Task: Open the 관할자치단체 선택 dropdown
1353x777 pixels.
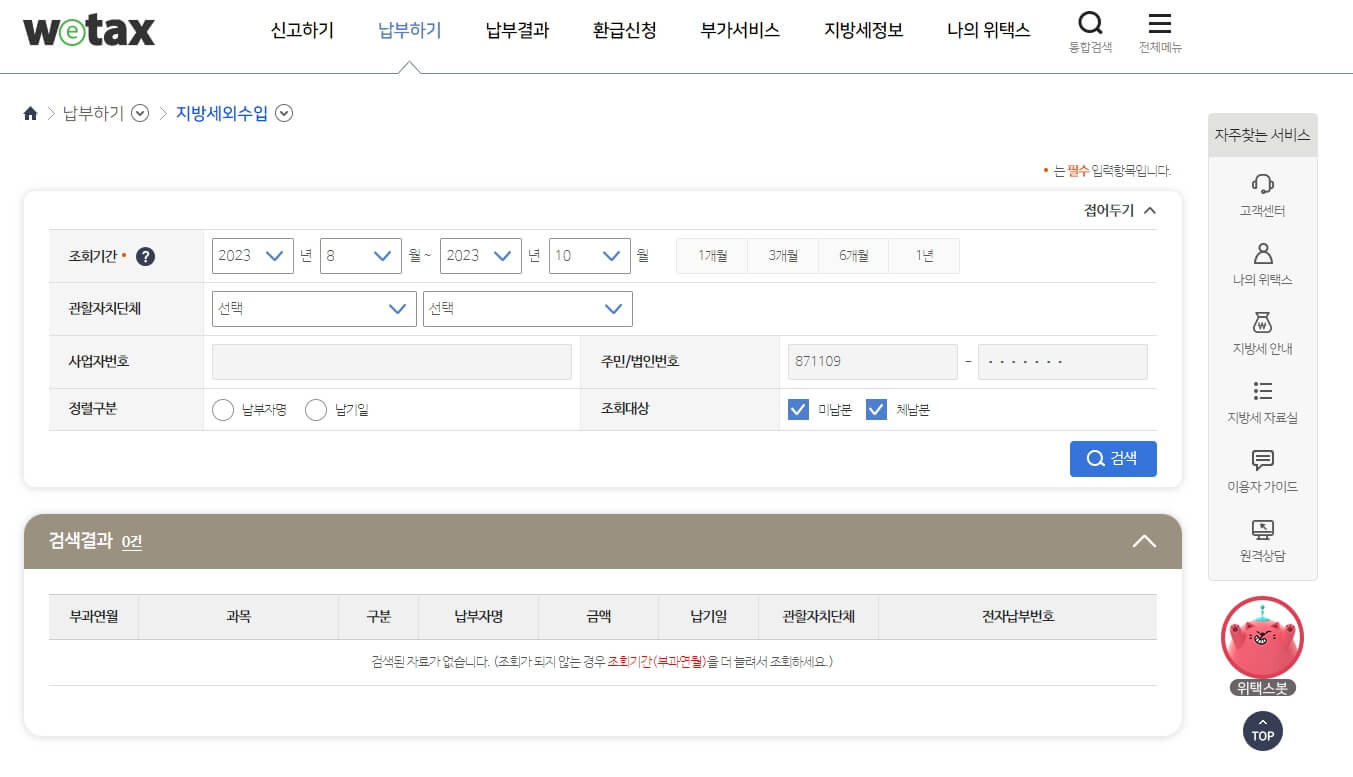Action: (x=313, y=308)
